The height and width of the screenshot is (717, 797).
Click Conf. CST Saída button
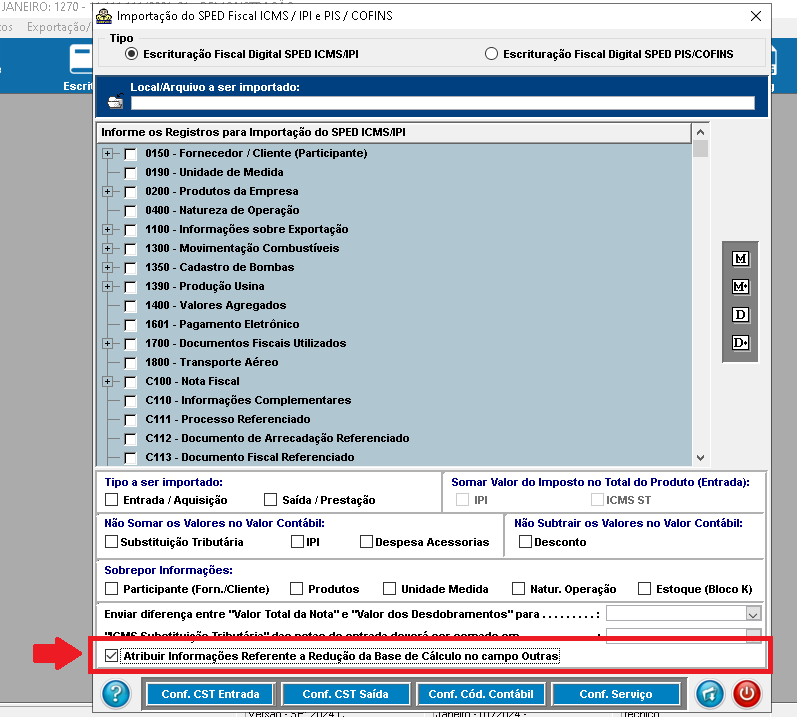(x=346, y=694)
